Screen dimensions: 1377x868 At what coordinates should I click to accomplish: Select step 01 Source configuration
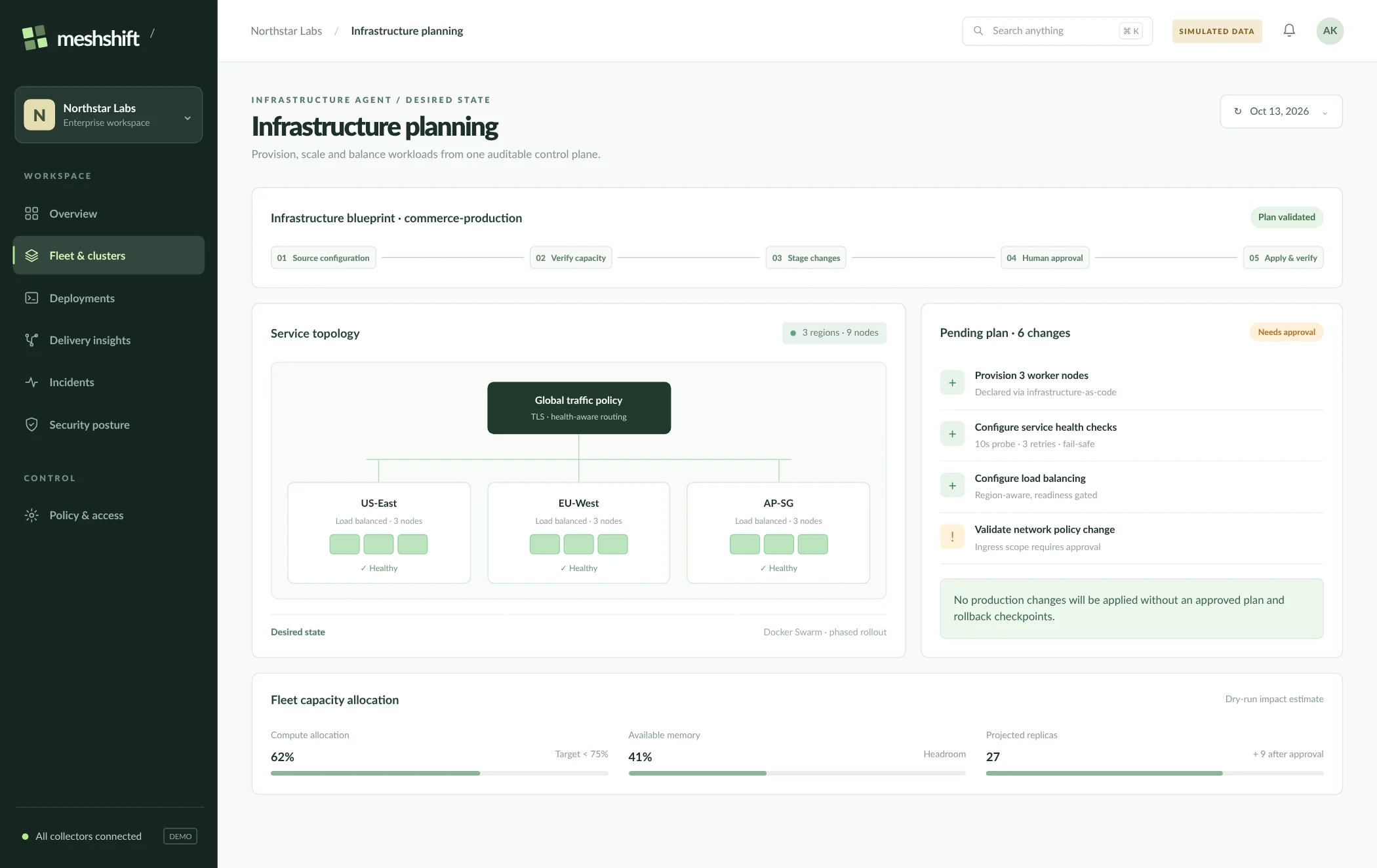[x=323, y=258]
